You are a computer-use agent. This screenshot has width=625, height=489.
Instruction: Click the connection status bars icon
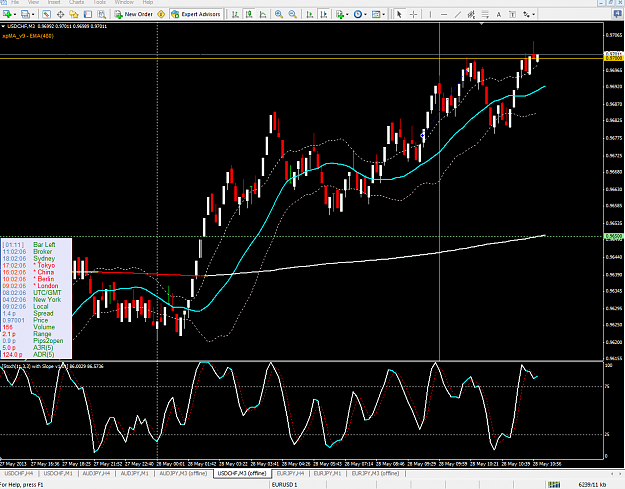pyautogui.click(x=554, y=485)
